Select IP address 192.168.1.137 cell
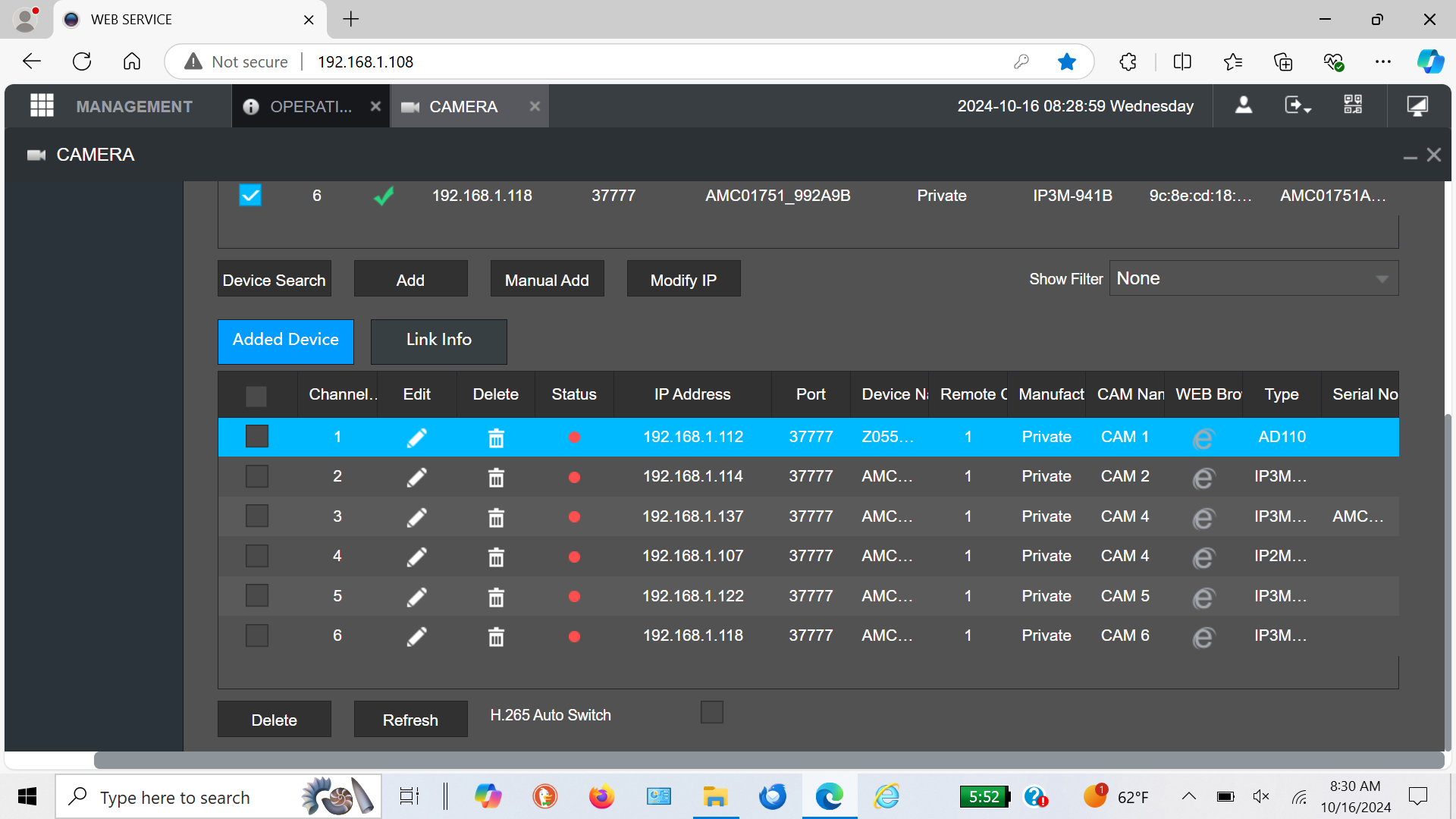This screenshot has width=1456, height=819. (692, 516)
